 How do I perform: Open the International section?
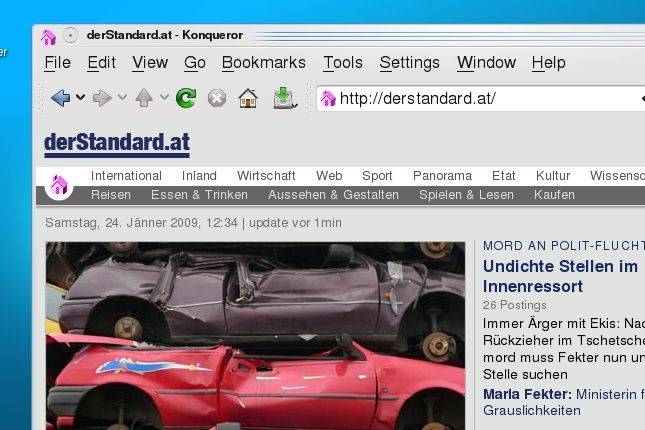pyautogui.click(x=126, y=176)
